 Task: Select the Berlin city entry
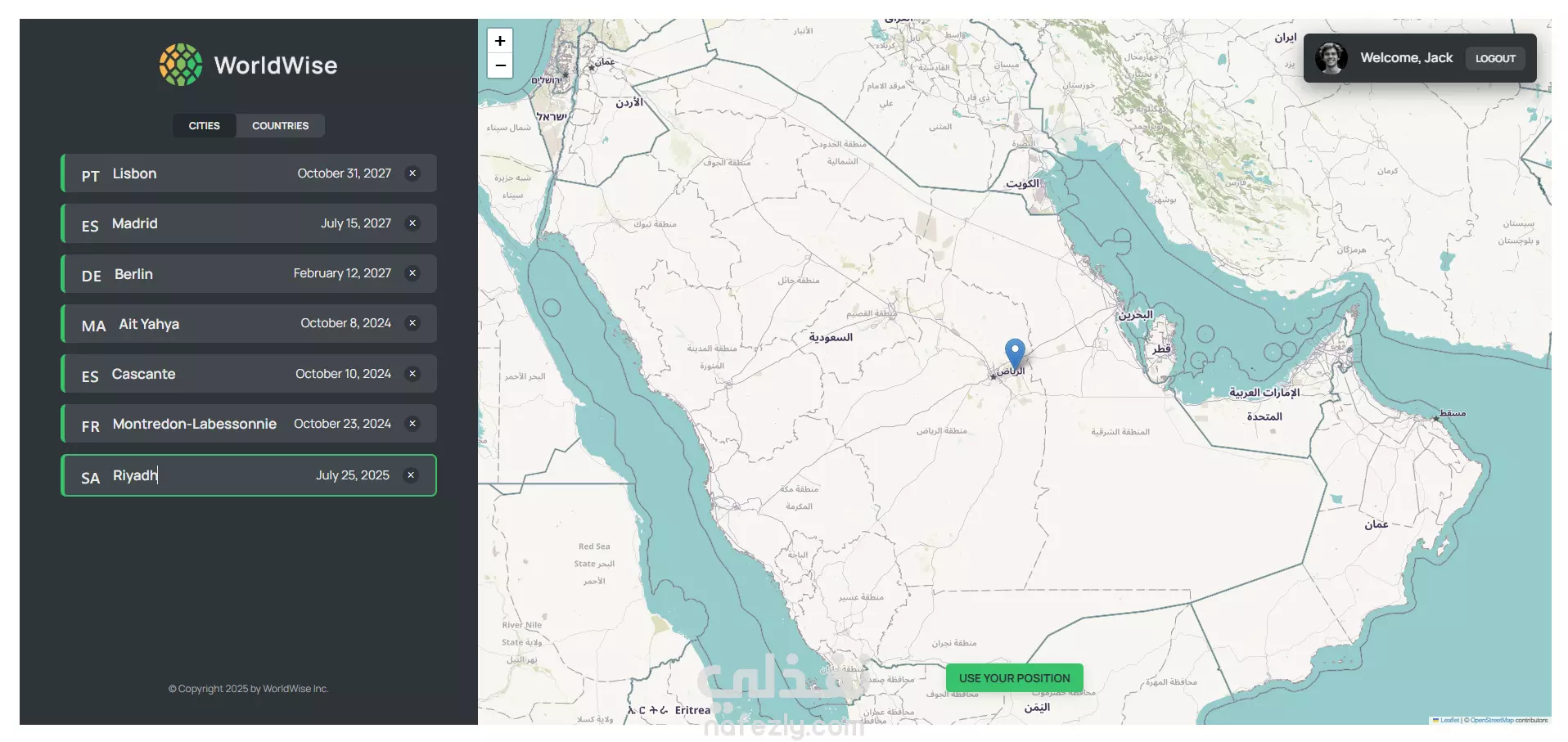click(249, 273)
